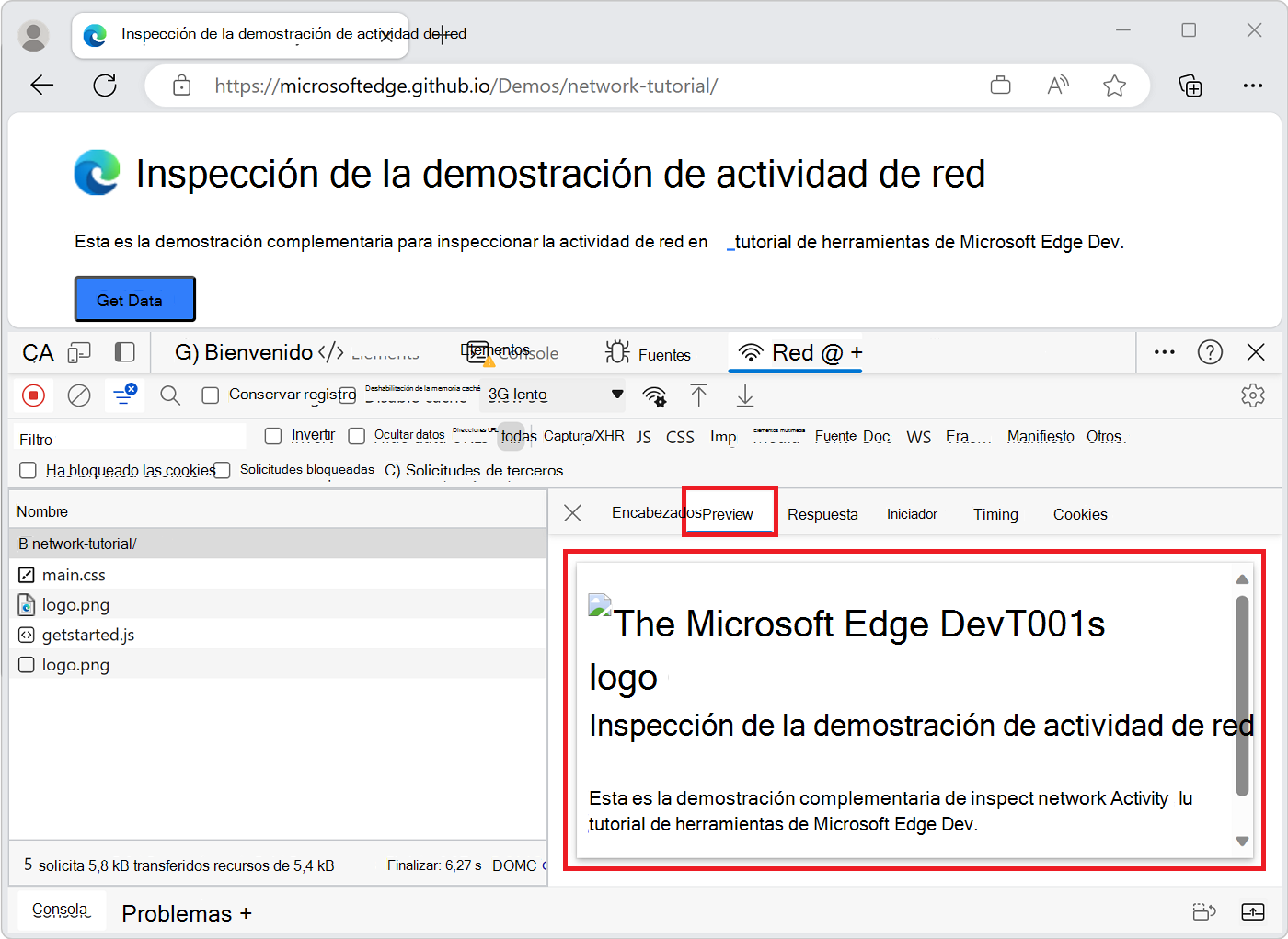Import a HAR file with the upload arrow
1288x939 pixels.
coord(699,395)
